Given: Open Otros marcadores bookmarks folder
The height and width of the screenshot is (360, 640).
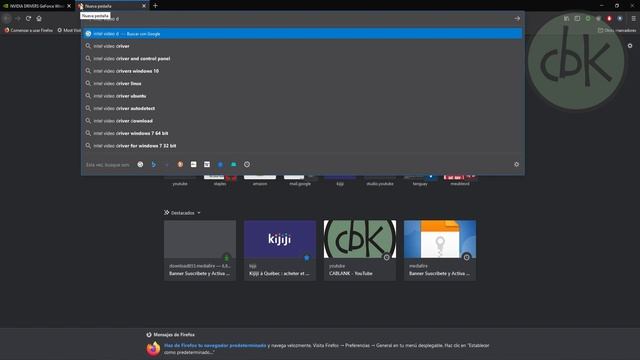Looking at the screenshot, I should 617,30.
